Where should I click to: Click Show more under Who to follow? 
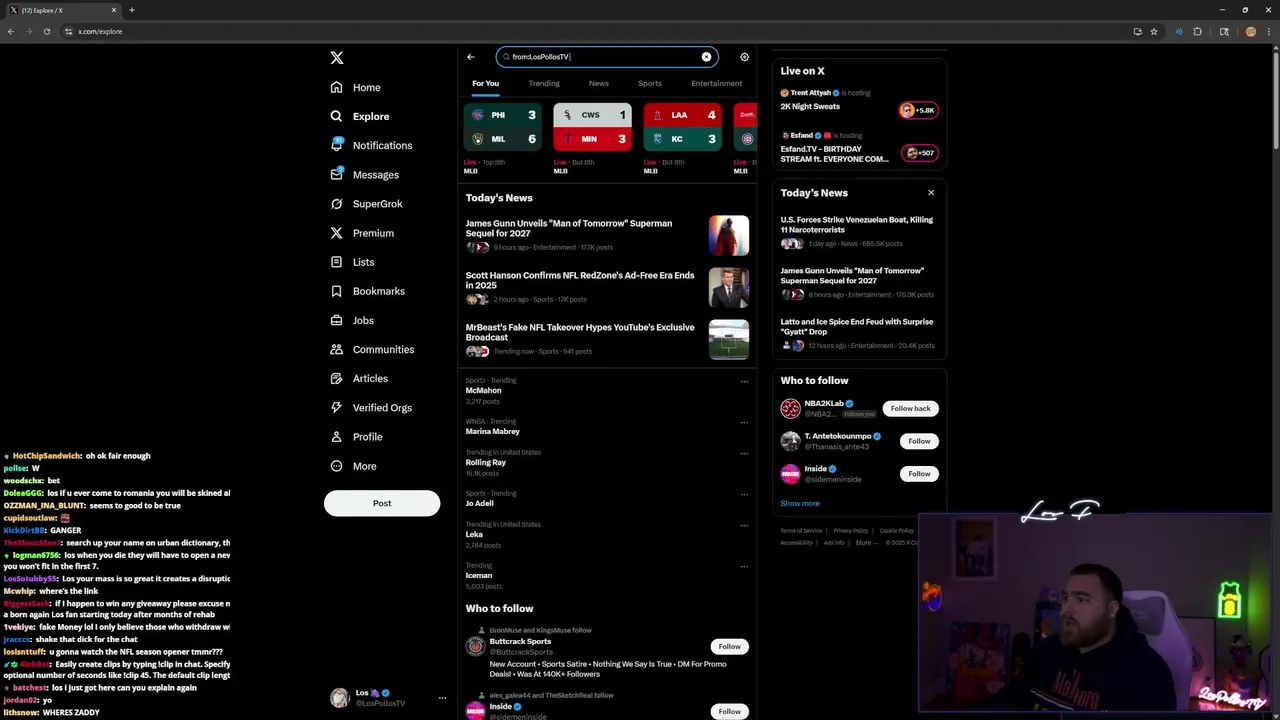tap(800, 504)
